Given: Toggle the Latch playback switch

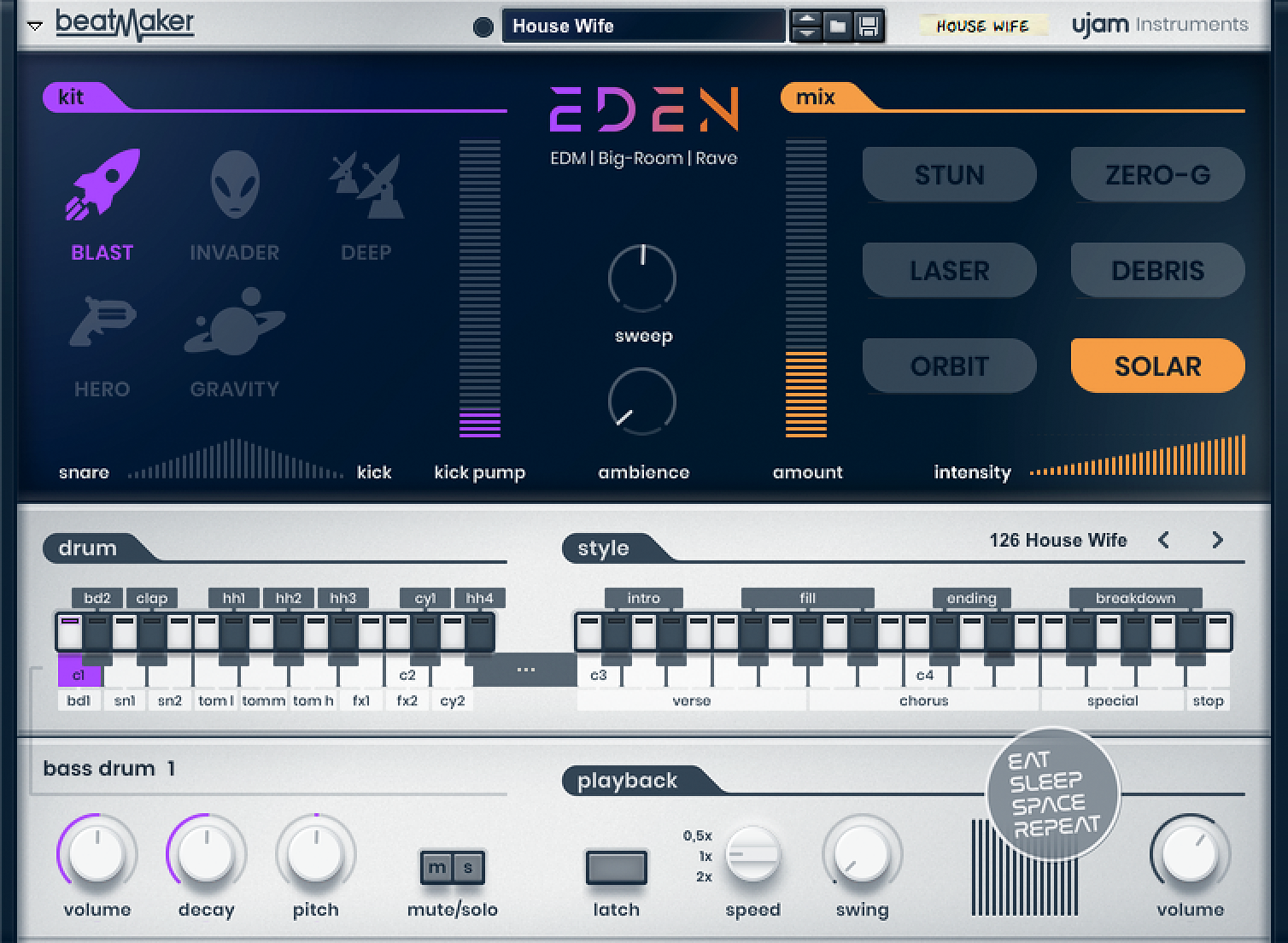Looking at the screenshot, I should 615,866.
